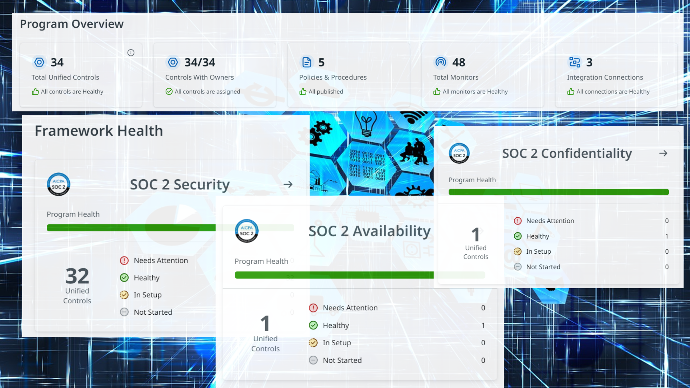Click the SOC 2 Confidentiality program health bar
690x388 pixels.
point(559,192)
